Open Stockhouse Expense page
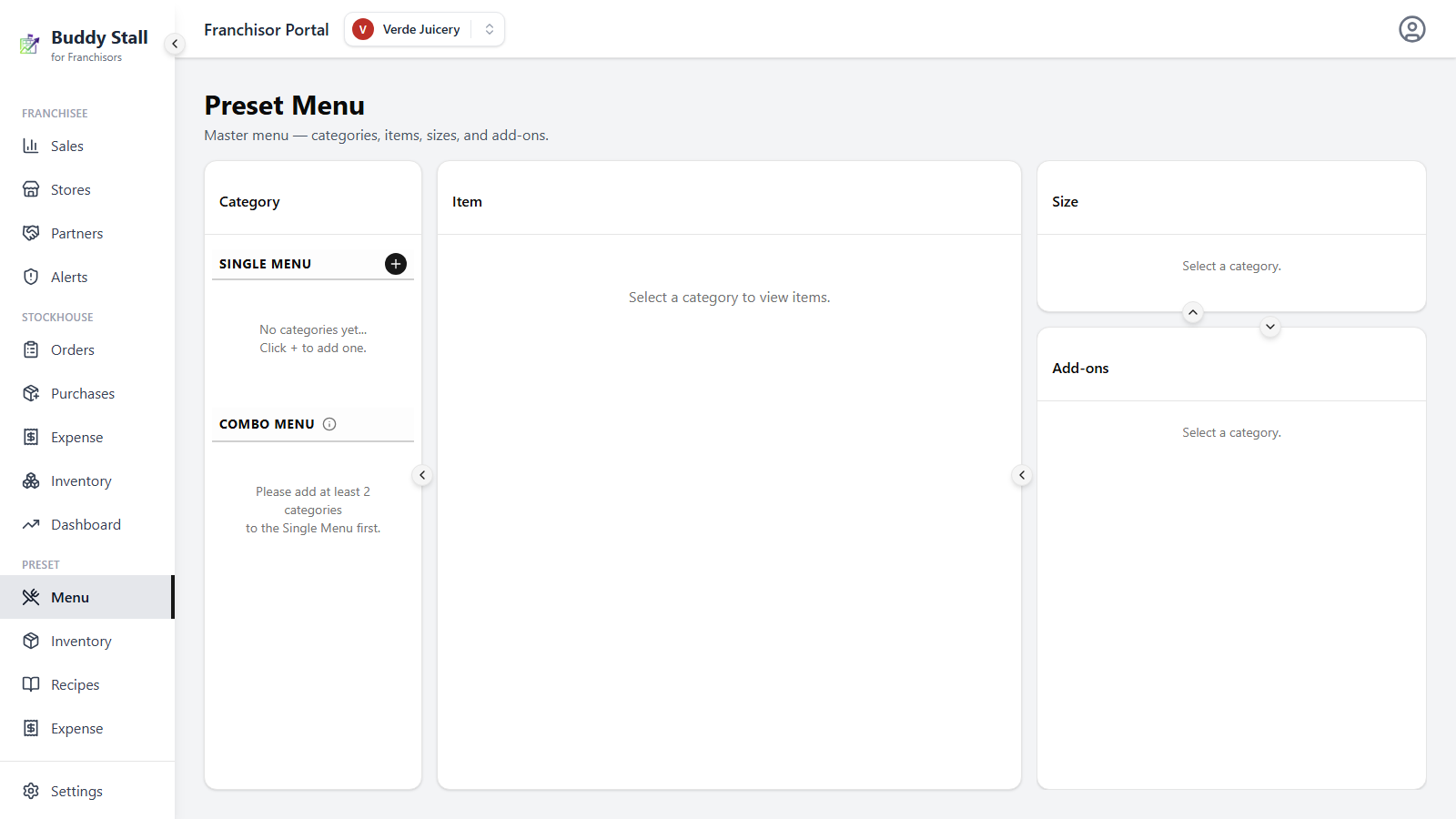Screen dimensions: 1456x819 [x=87, y=437]
